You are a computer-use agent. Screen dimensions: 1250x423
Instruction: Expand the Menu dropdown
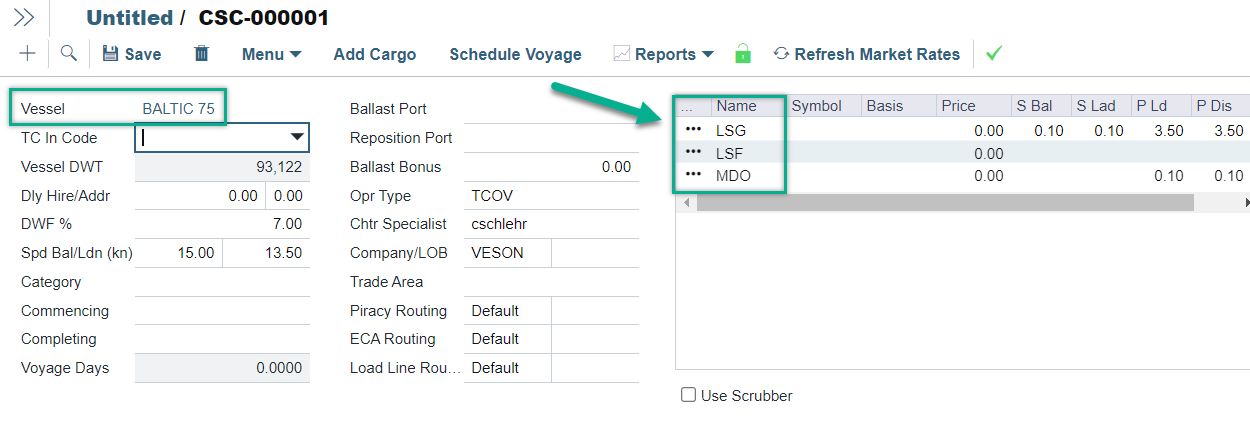click(271, 54)
